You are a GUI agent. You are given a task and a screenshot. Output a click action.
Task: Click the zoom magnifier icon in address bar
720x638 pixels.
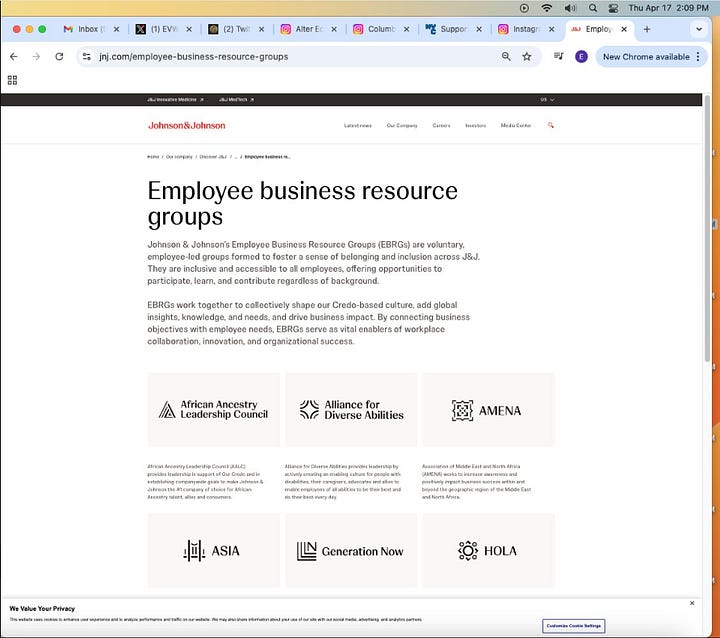coord(506,56)
